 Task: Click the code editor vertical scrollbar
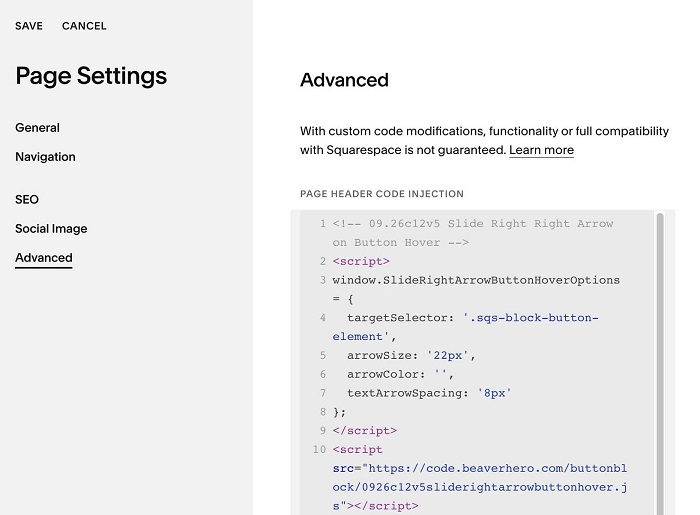pyautogui.click(x=659, y=364)
